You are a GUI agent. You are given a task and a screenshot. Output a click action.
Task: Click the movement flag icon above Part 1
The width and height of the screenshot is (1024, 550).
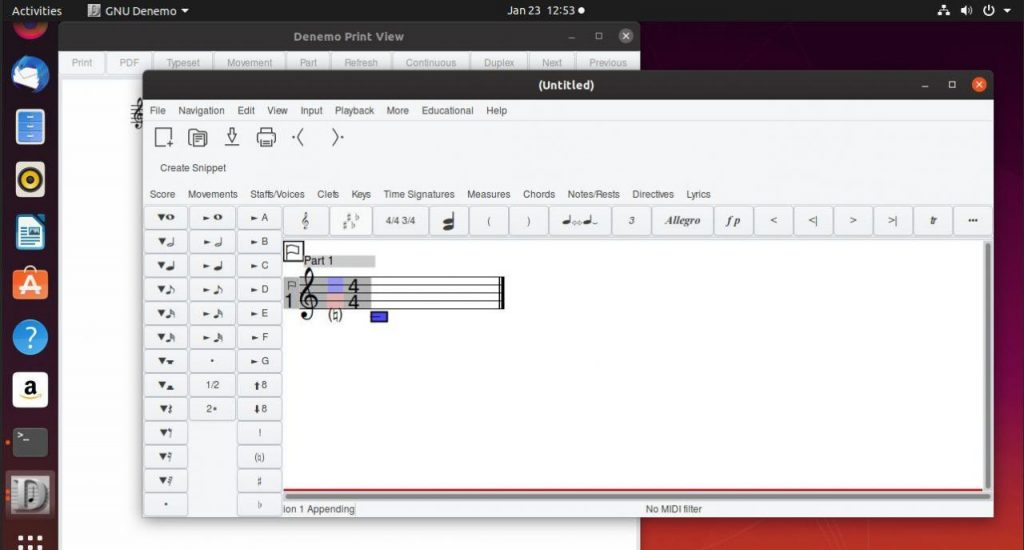click(293, 251)
